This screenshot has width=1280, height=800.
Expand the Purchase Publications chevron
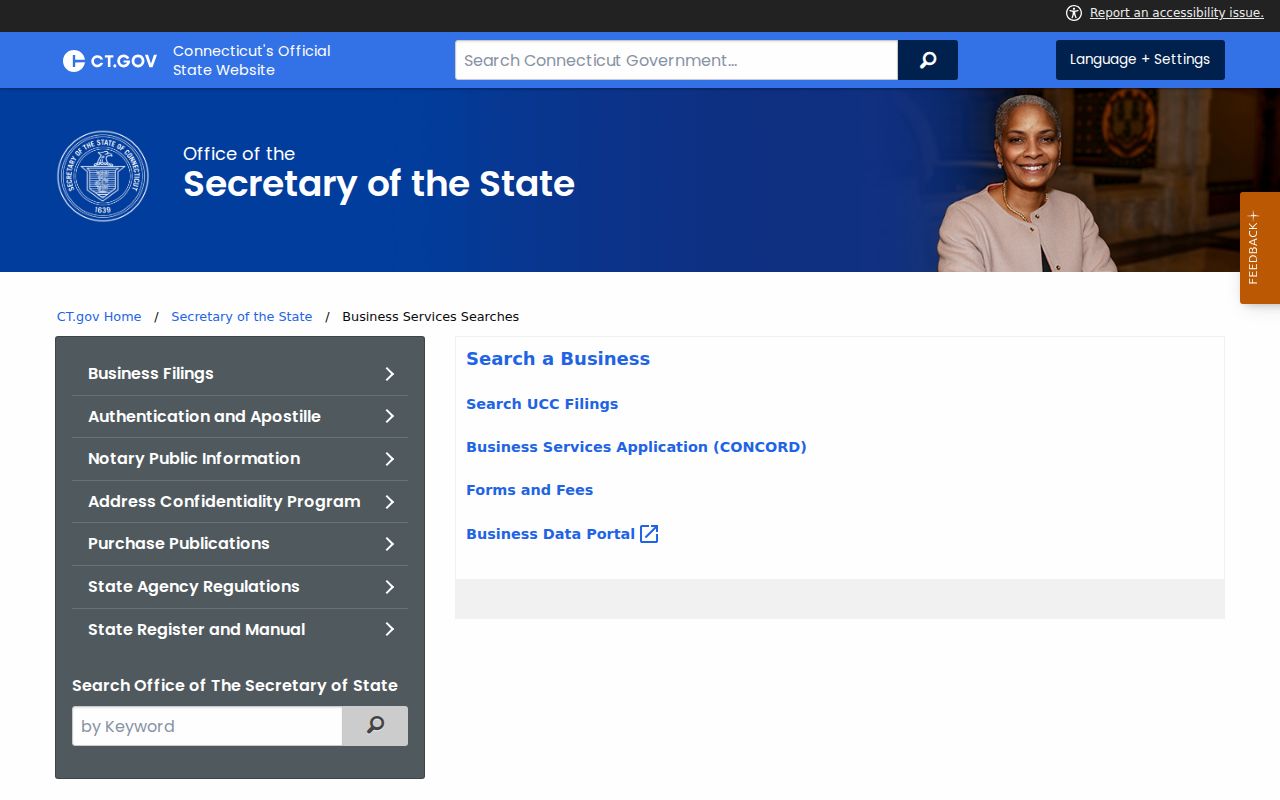pos(390,544)
